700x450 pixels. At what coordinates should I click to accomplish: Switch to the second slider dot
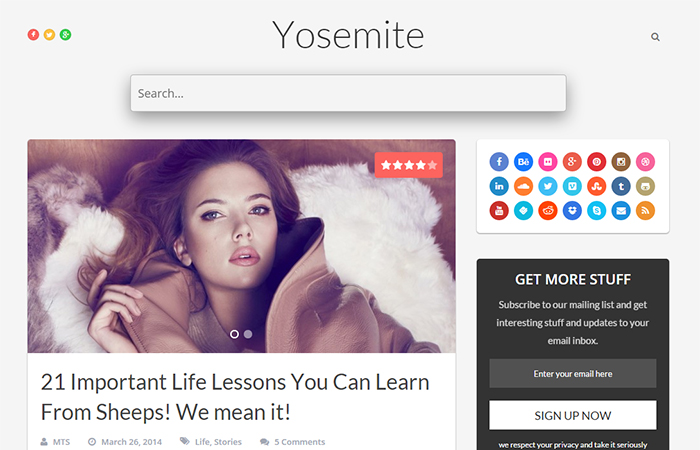click(x=248, y=334)
